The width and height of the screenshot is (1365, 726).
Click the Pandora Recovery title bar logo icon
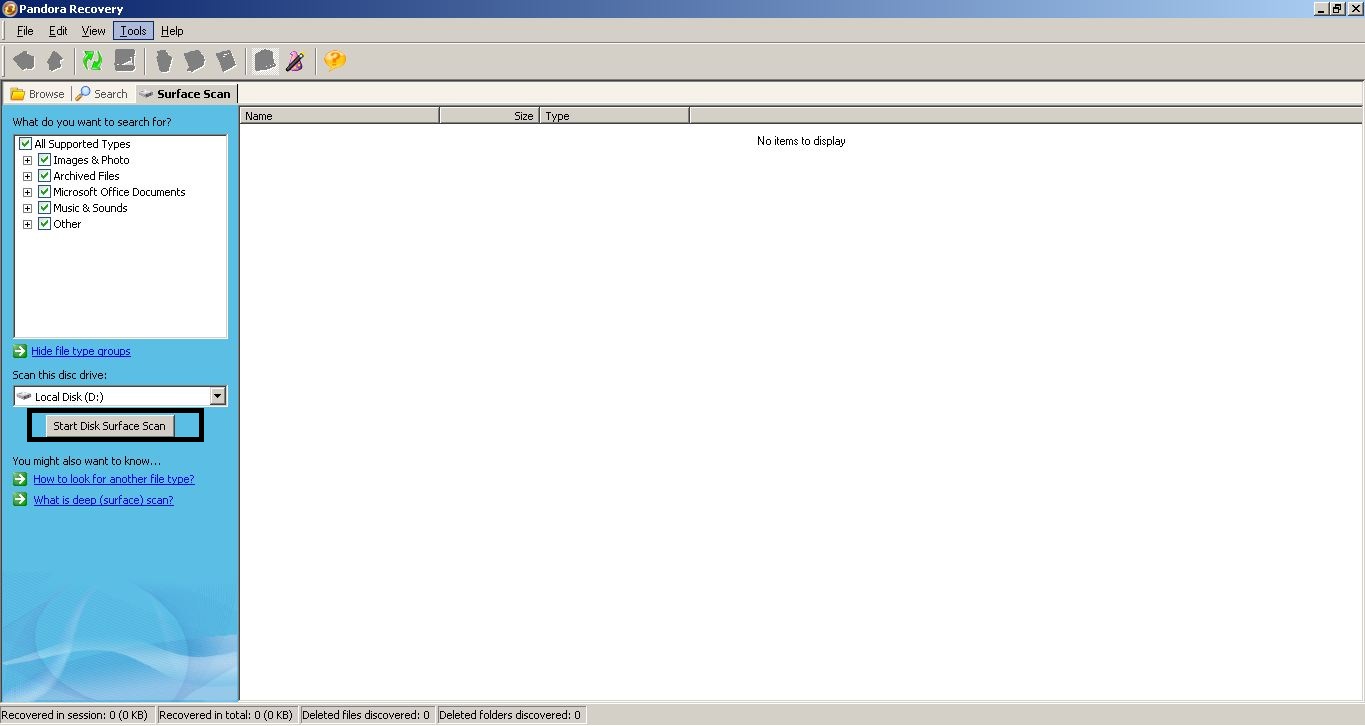click(x=9, y=9)
